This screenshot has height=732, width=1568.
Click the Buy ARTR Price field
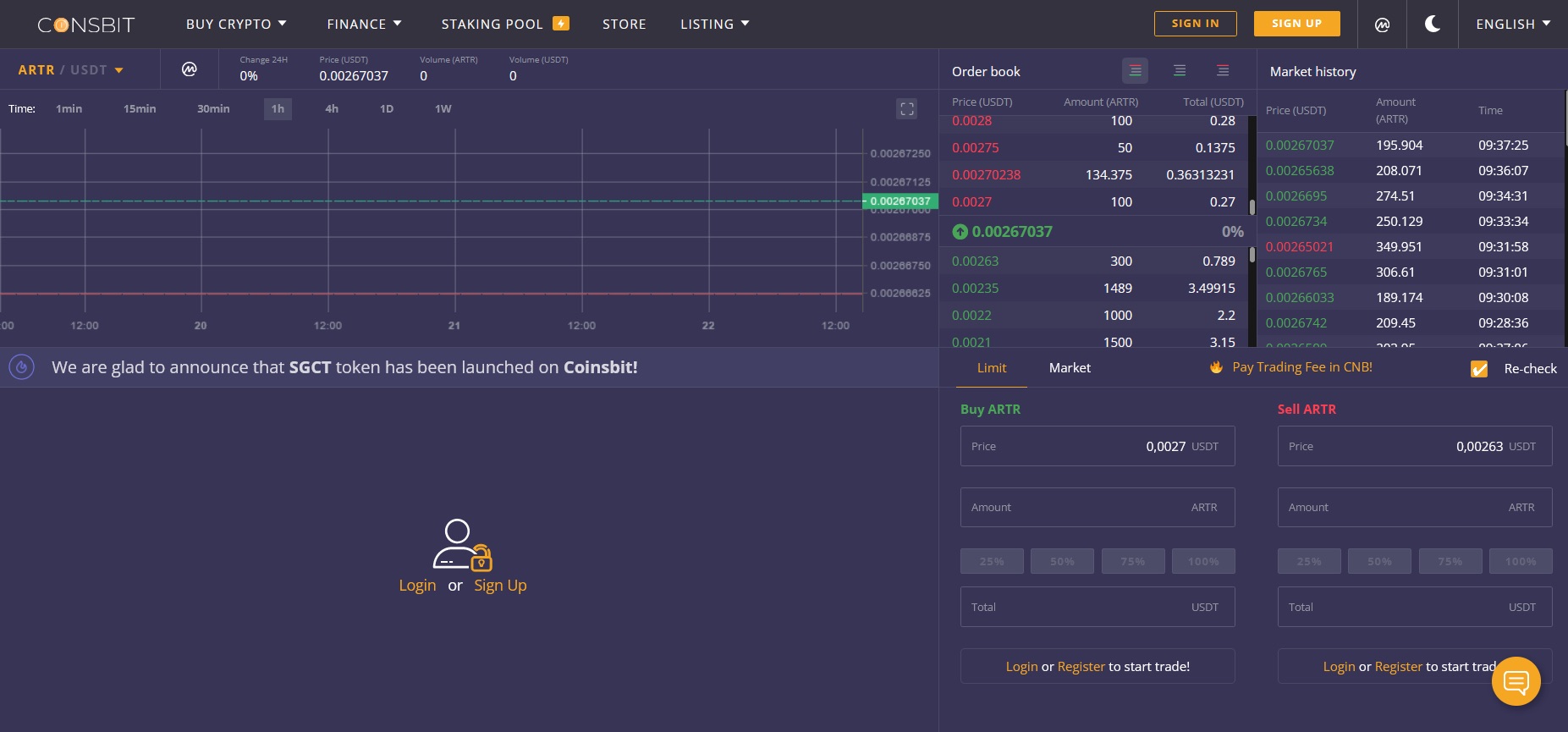(x=1098, y=446)
